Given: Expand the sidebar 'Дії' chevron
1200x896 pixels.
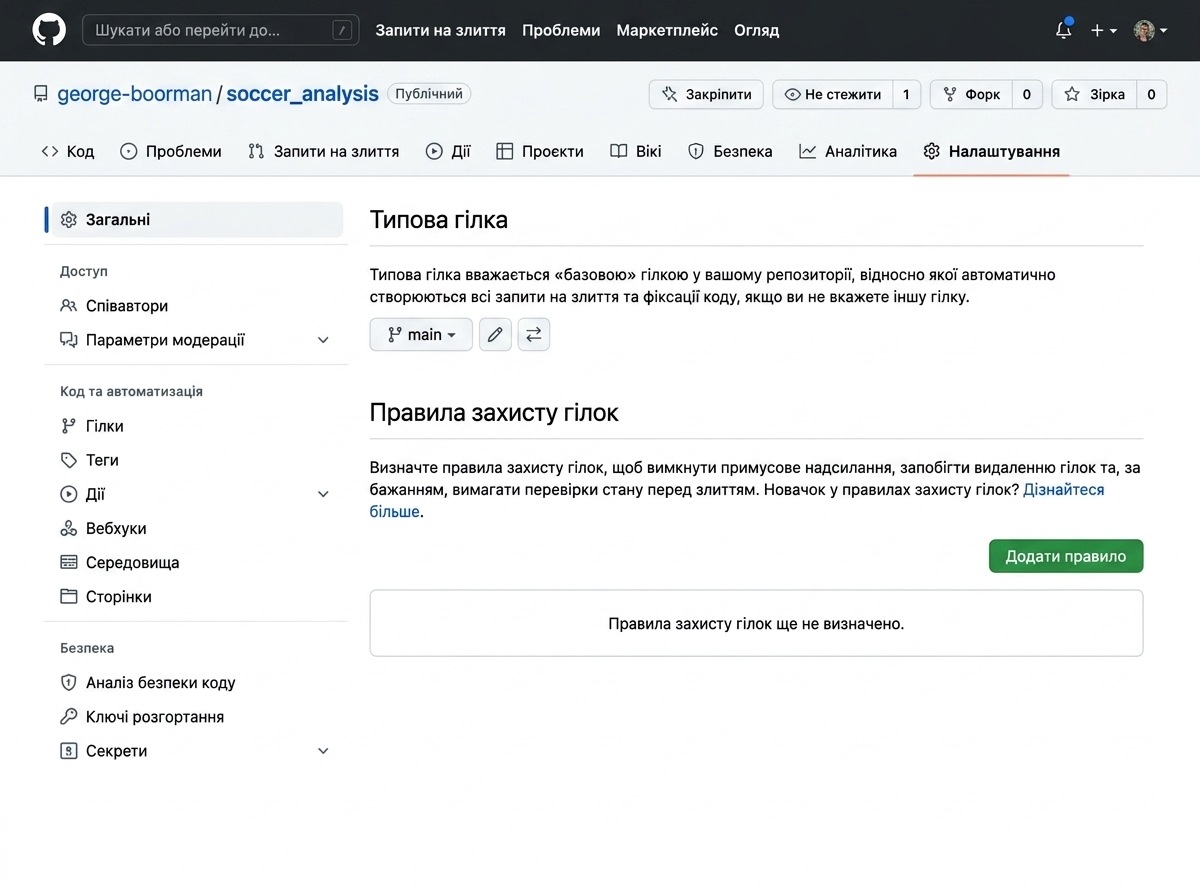Looking at the screenshot, I should click(323, 494).
